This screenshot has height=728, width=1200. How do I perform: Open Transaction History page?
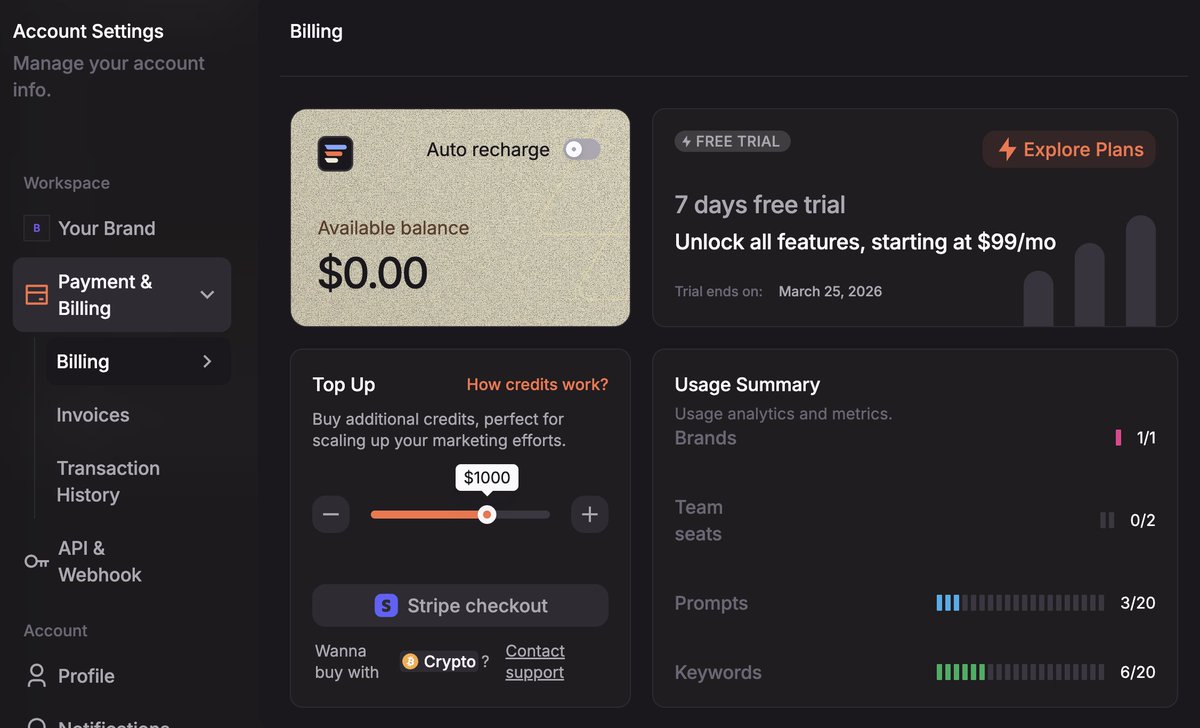108,482
